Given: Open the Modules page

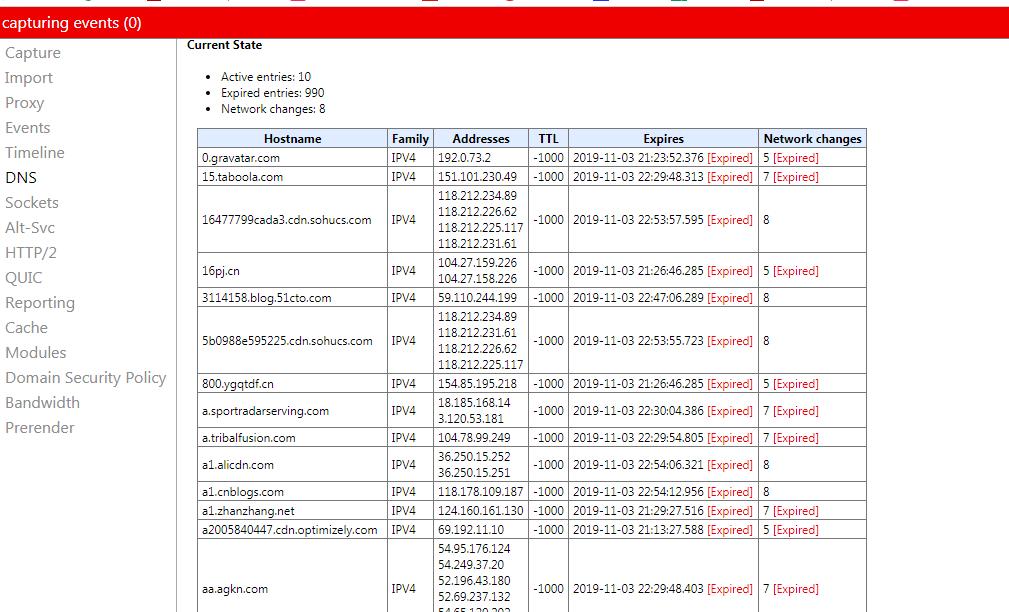Looking at the screenshot, I should [x=35, y=353].
